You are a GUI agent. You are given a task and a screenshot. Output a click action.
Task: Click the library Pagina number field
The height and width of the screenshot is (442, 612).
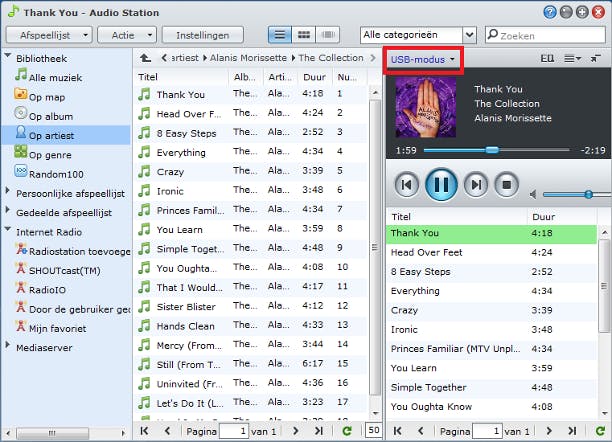tap(234, 431)
